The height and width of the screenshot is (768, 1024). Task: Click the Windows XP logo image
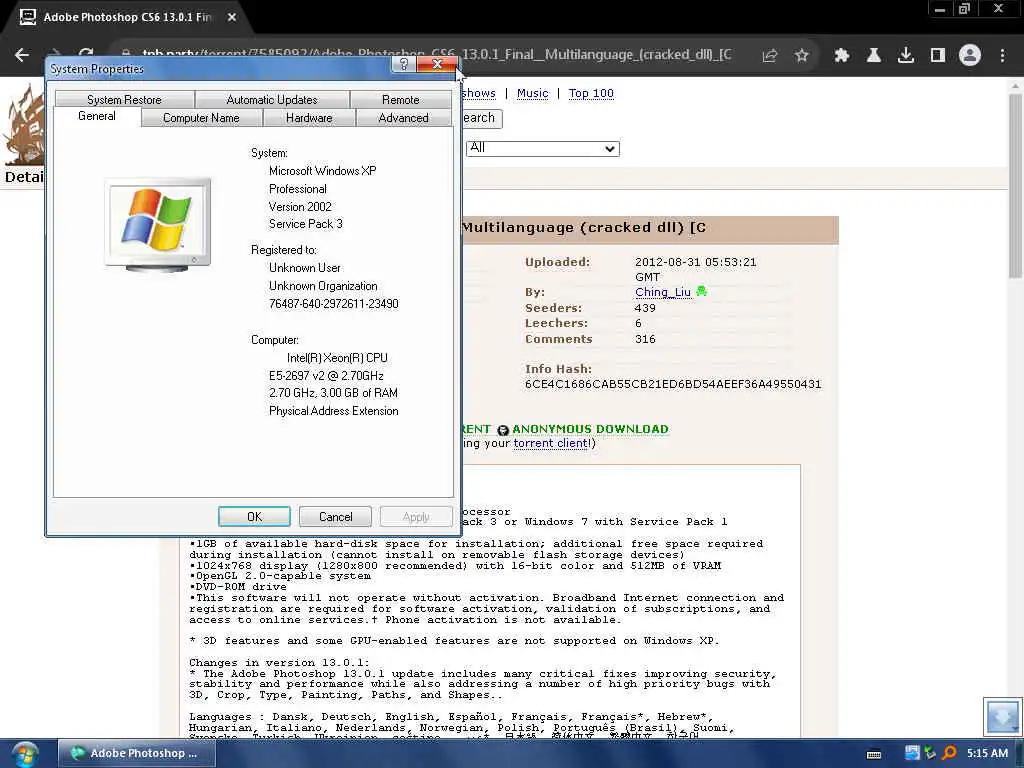pyautogui.click(x=157, y=225)
